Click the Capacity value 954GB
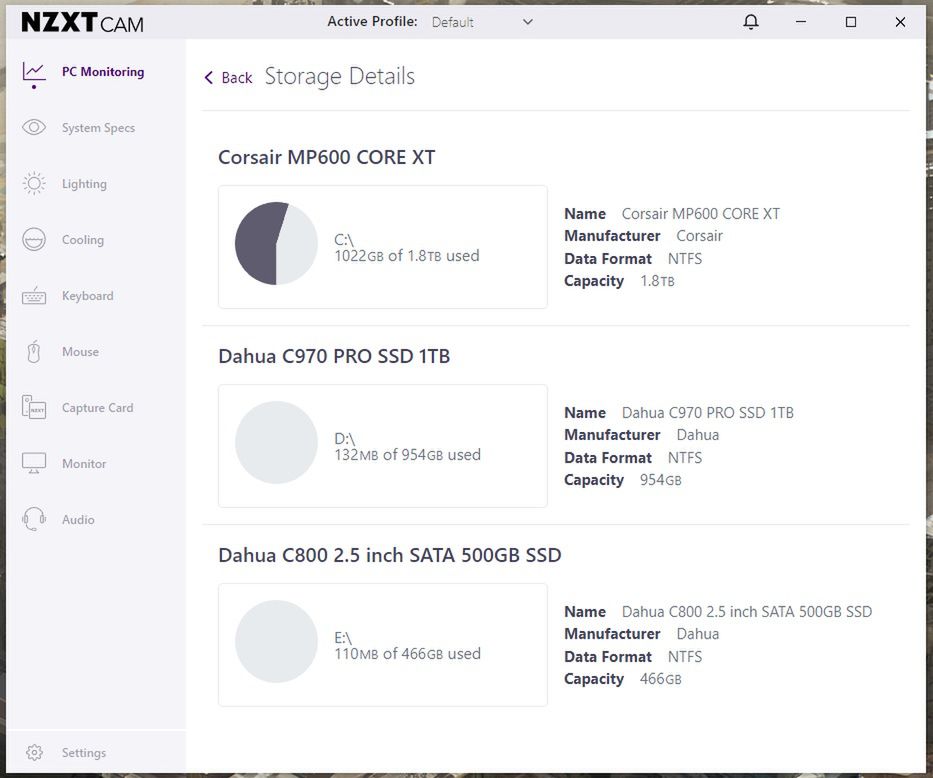The image size is (933, 778). click(660, 480)
